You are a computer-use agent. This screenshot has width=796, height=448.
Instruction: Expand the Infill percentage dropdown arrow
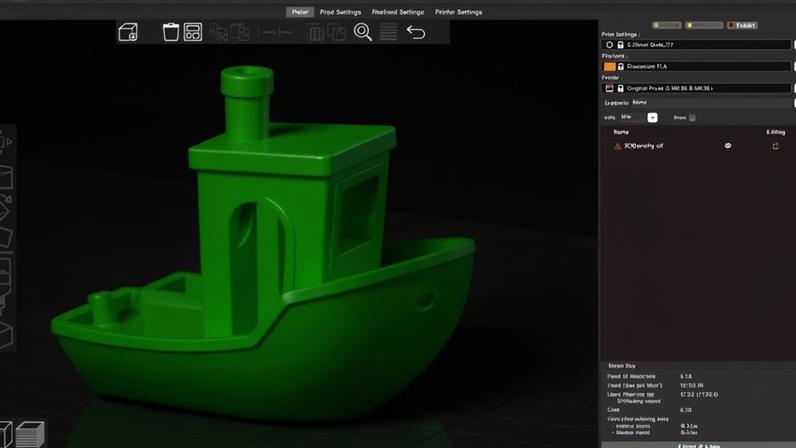pyautogui.click(x=652, y=118)
